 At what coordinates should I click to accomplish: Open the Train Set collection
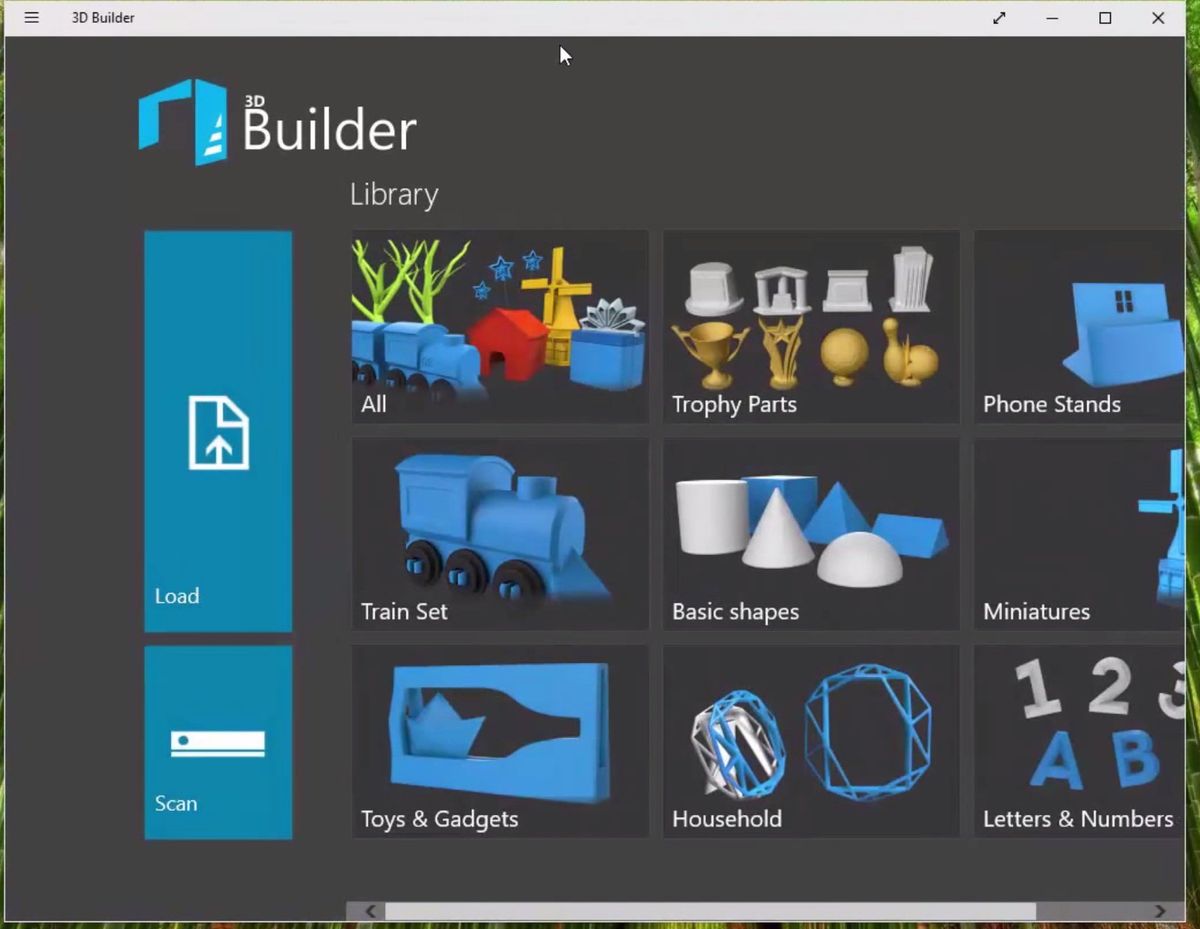click(x=500, y=534)
